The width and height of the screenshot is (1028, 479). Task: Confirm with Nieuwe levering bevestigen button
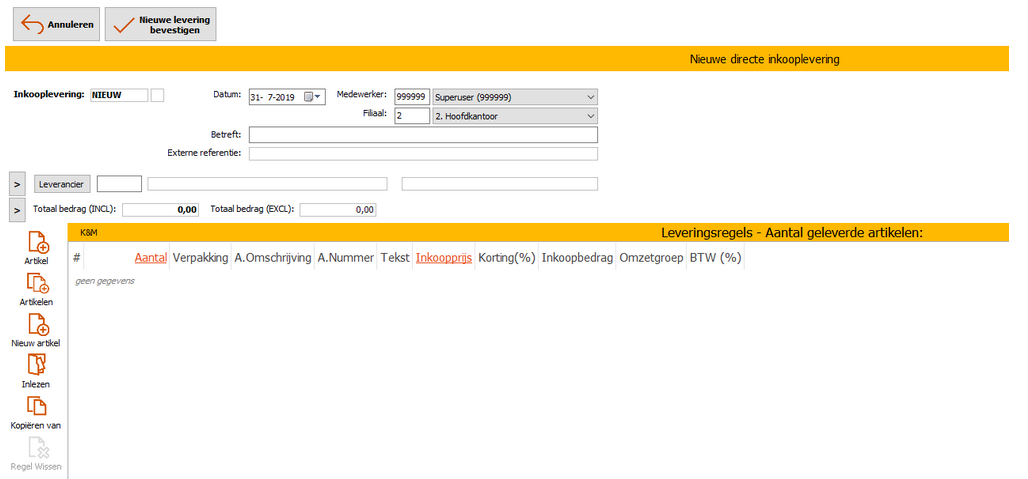click(x=160, y=25)
